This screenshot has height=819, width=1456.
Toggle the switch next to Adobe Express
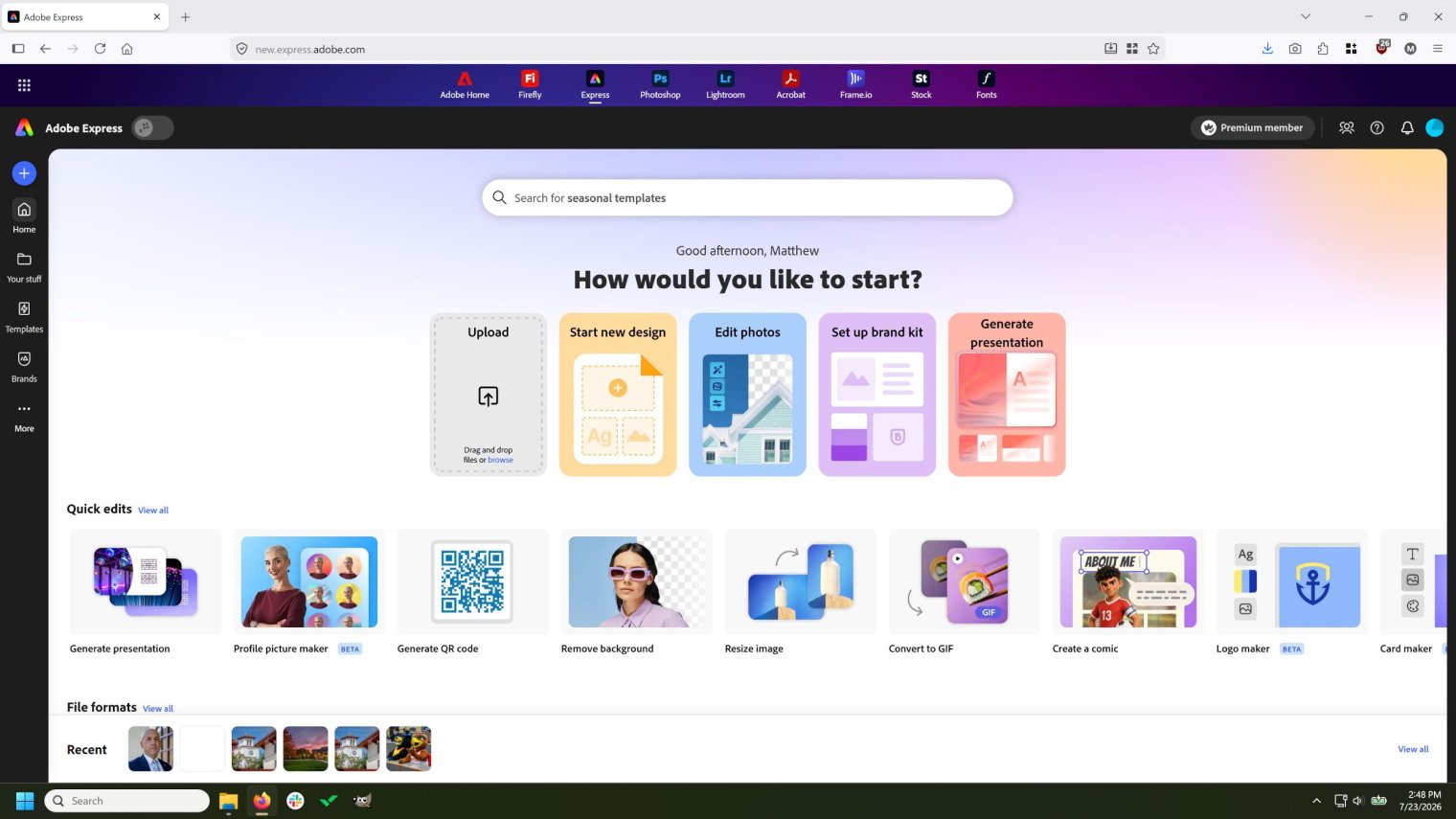(153, 127)
